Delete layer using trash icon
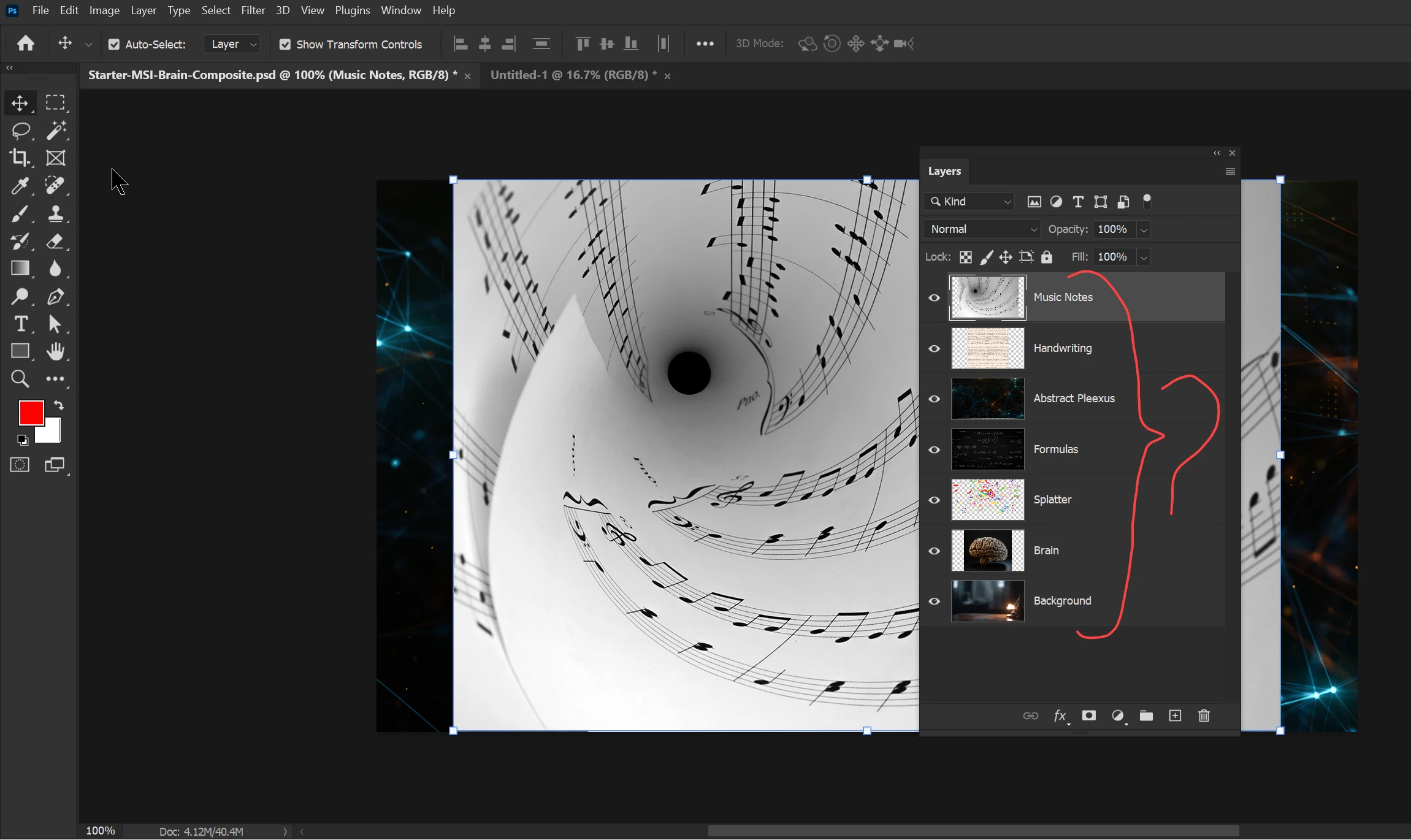Image resolution: width=1411 pixels, height=840 pixels. tap(1204, 716)
